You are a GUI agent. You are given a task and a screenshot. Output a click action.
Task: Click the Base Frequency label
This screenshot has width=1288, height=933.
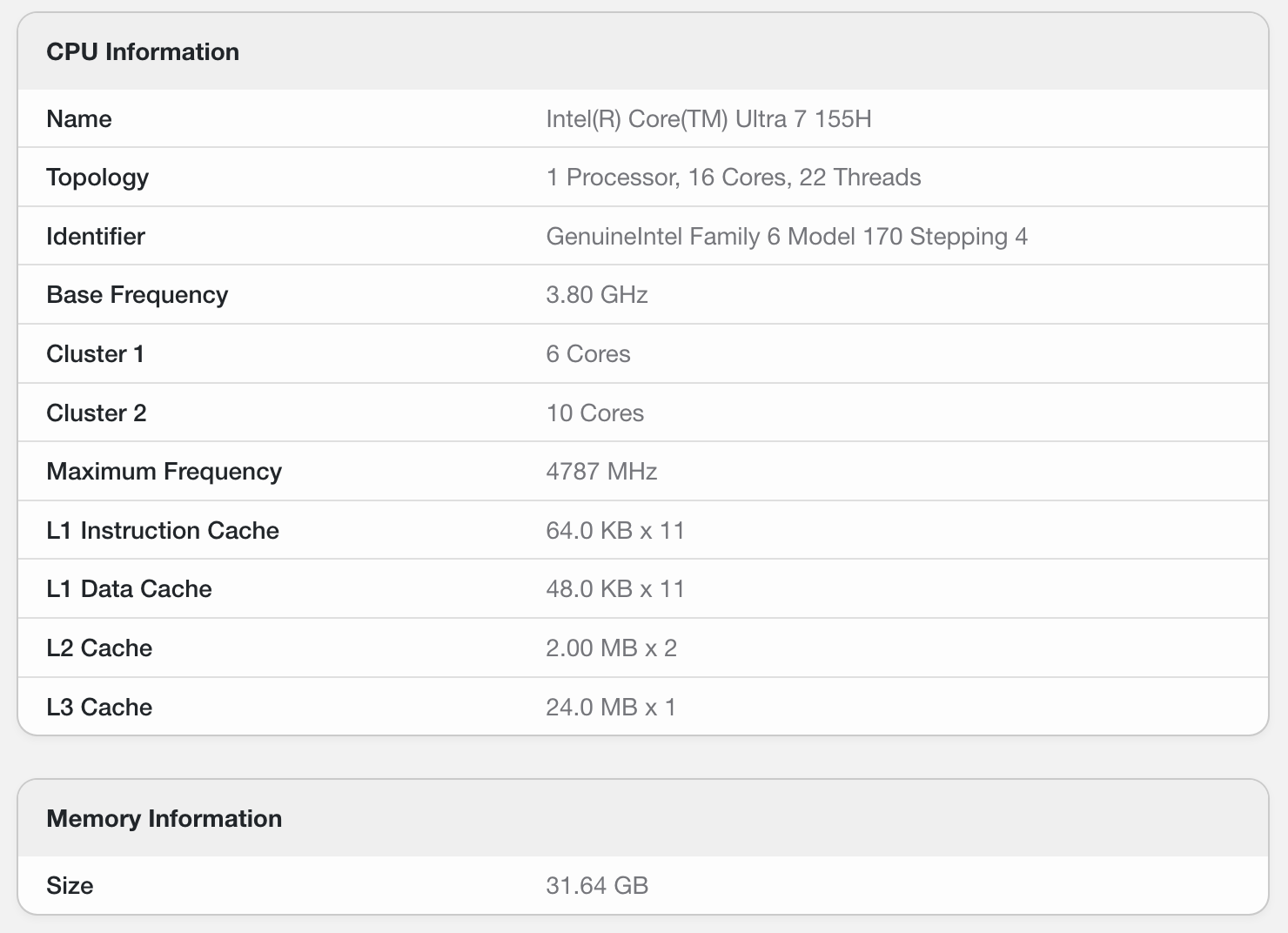[x=137, y=295]
